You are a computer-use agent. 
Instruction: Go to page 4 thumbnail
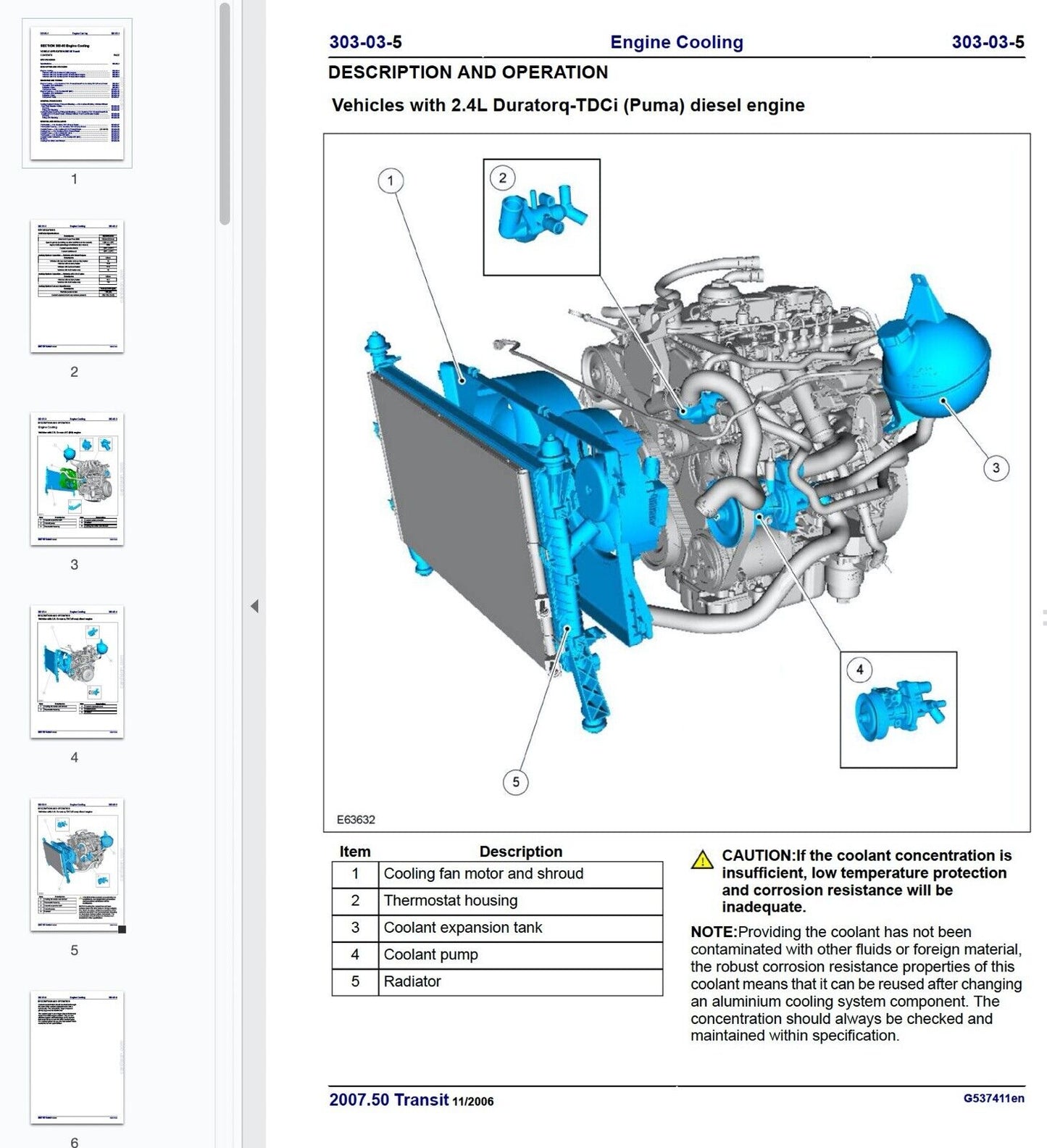point(77,672)
